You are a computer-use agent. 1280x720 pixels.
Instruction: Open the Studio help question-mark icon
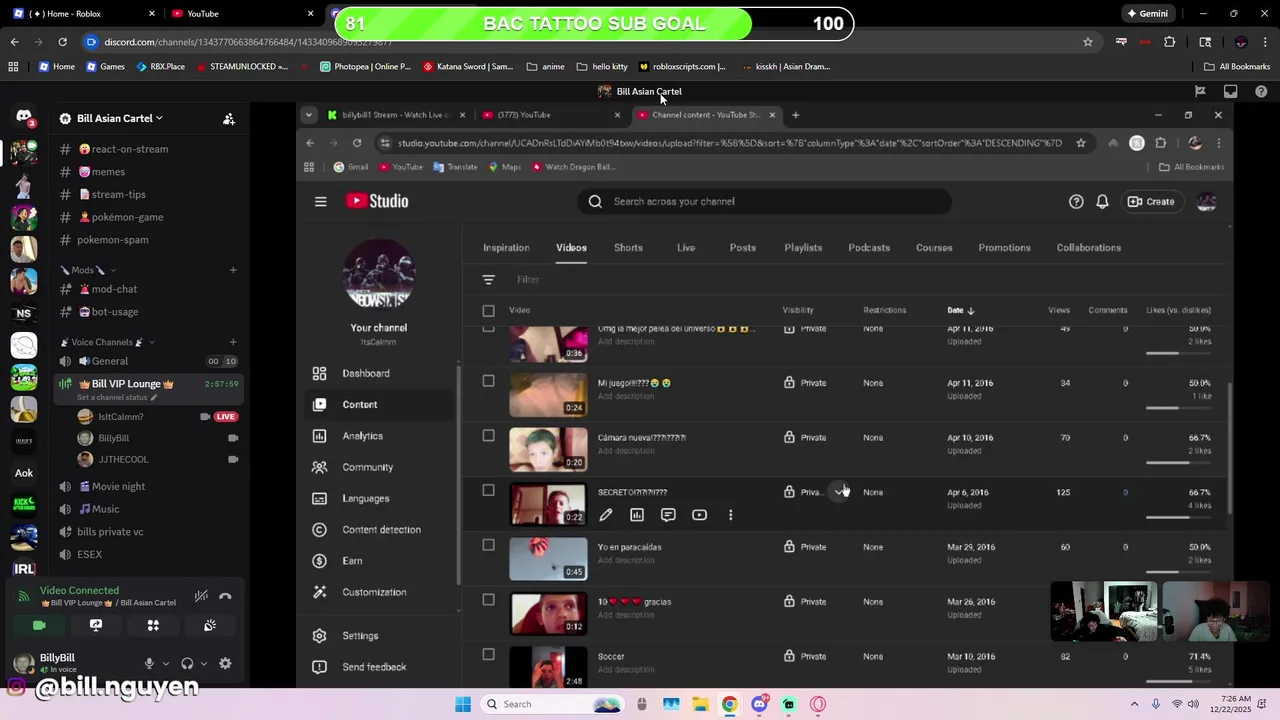point(1076,201)
